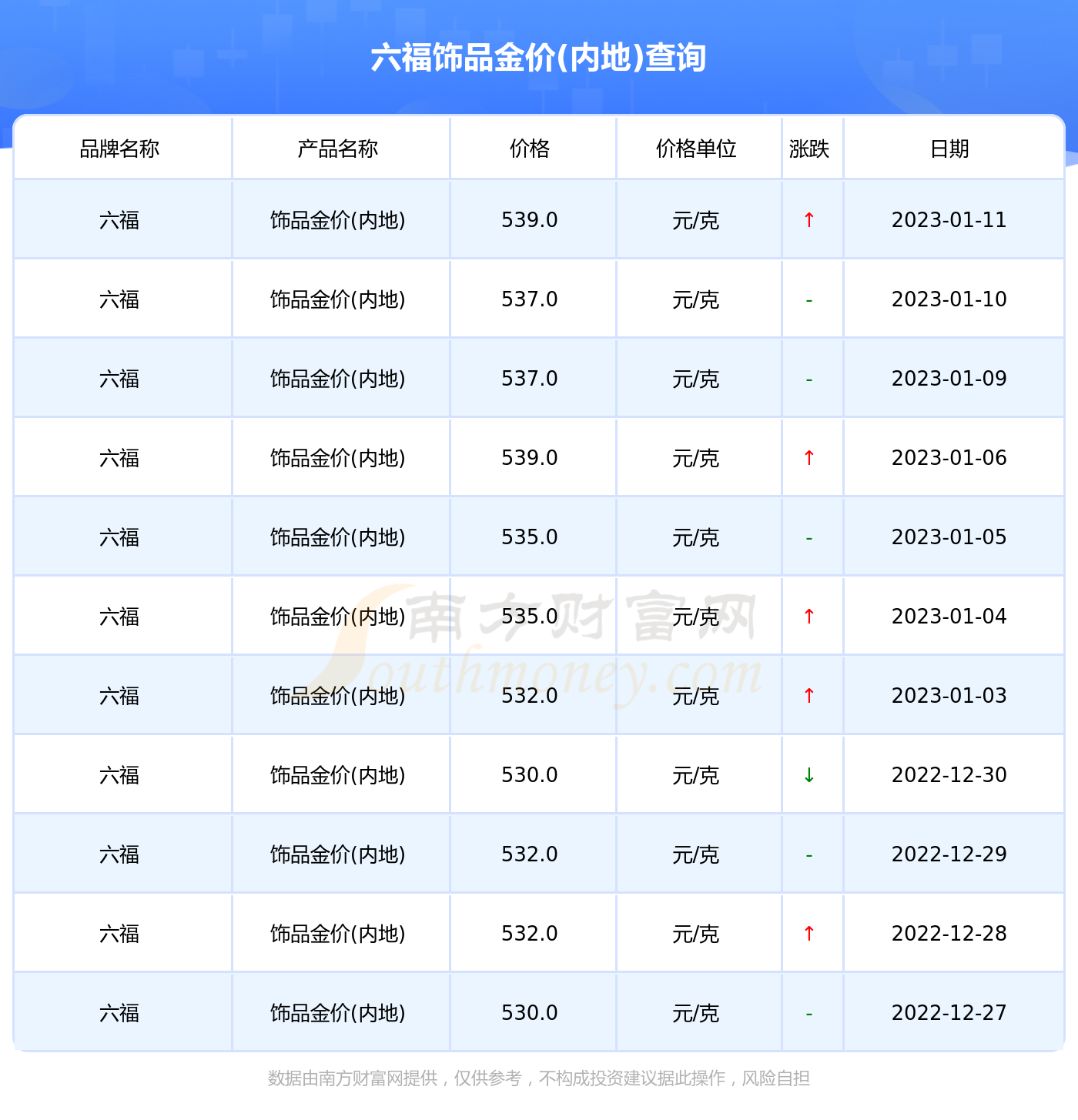Click 元/克 unit in the 2023-01-11 row
Image resolution: width=1078 pixels, height=1120 pixels.
click(x=696, y=221)
